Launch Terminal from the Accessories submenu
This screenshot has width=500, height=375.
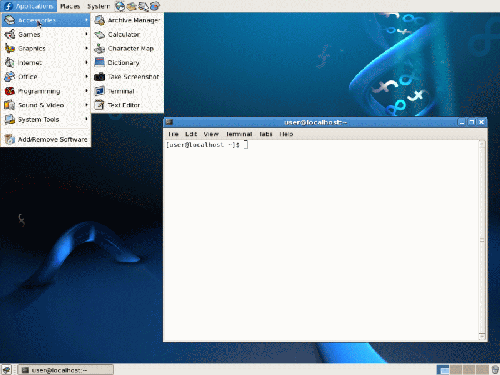(127, 91)
